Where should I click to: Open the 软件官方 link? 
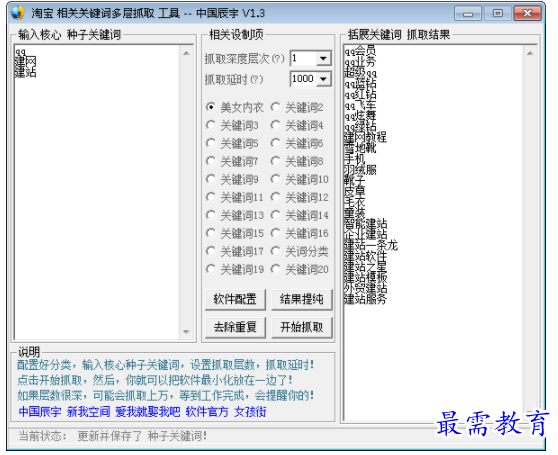(207, 412)
